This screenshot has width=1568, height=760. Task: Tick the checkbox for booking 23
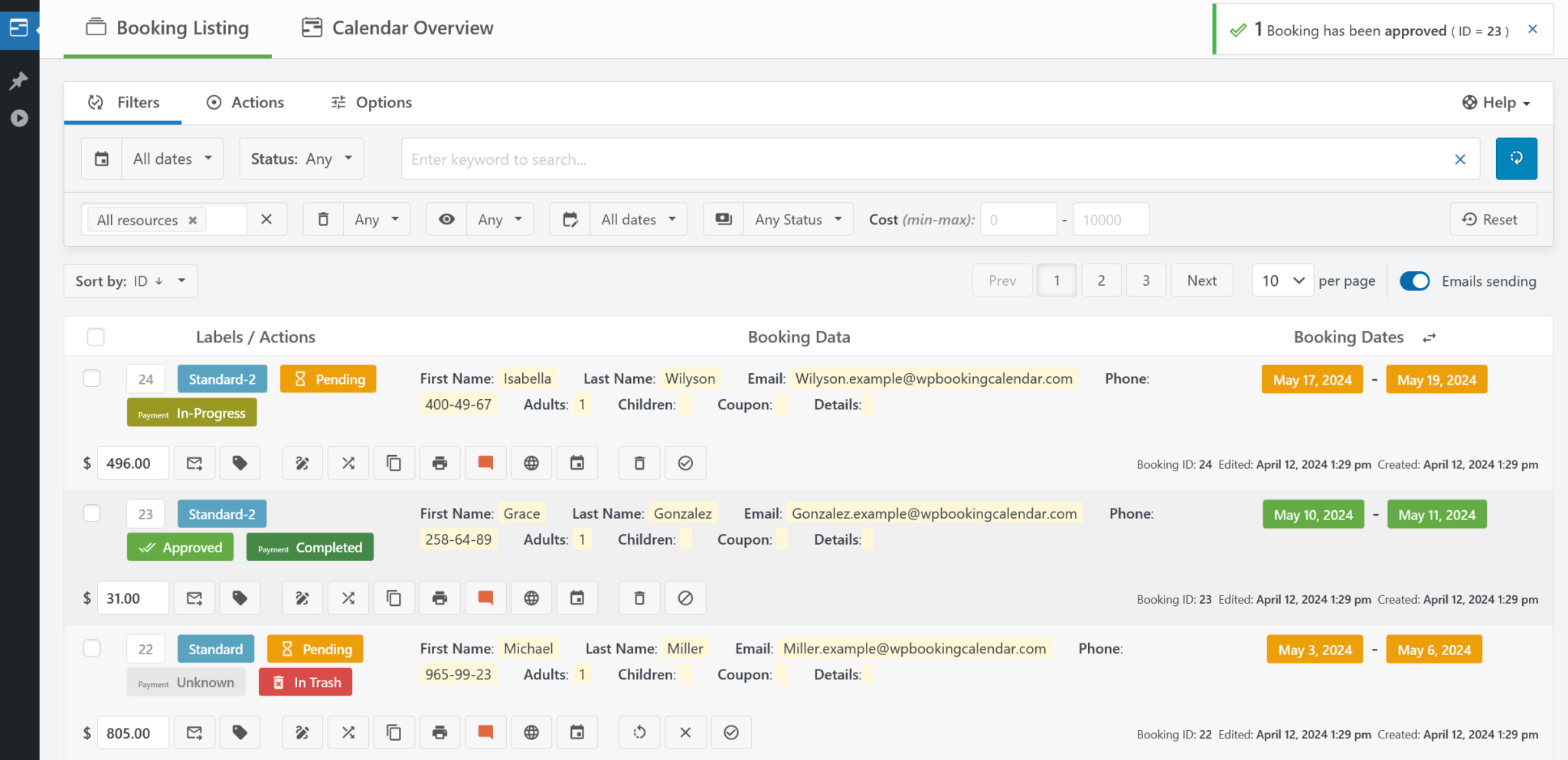tap(92, 513)
